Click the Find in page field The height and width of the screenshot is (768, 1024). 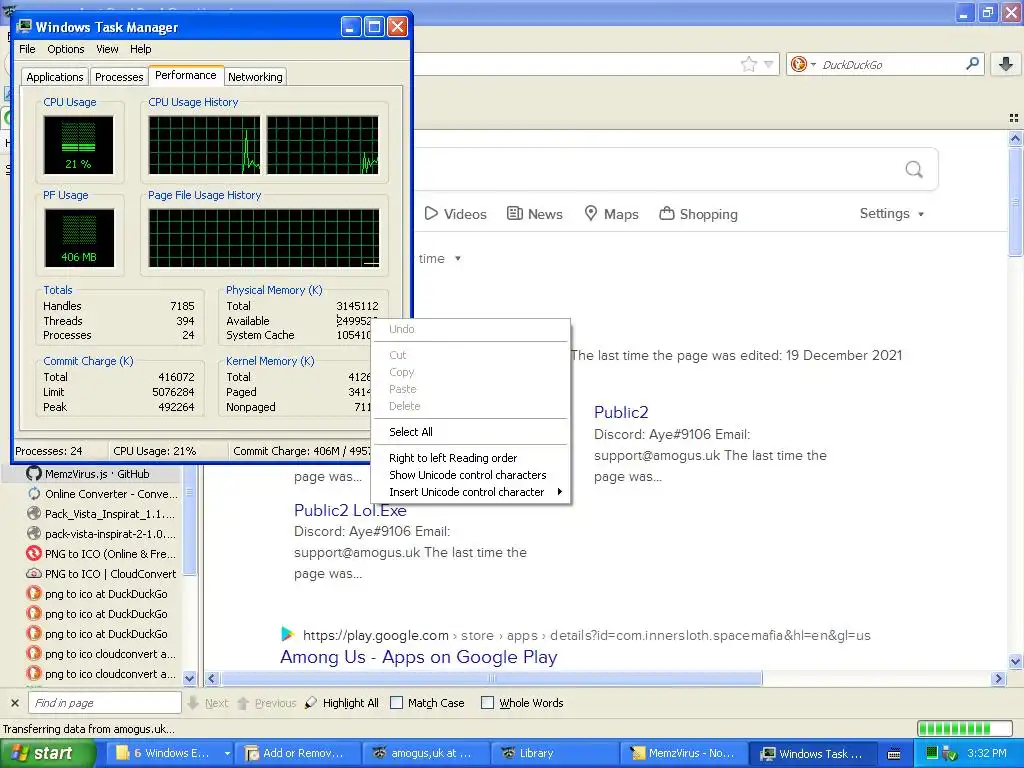tap(104, 703)
